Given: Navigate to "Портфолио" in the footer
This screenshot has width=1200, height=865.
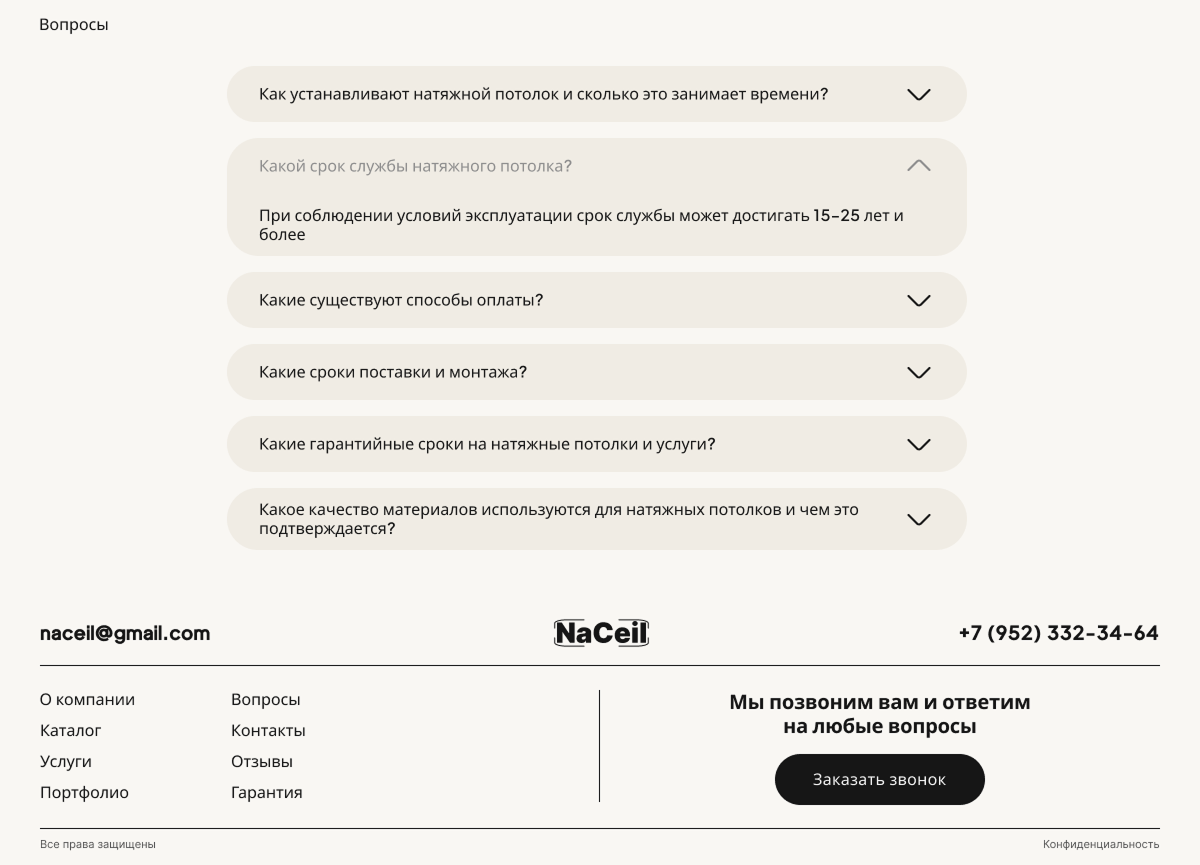Looking at the screenshot, I should click(x=84, y=792).
